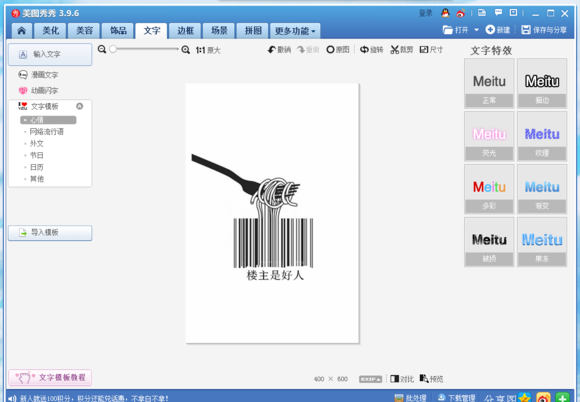Log in with Weibo icon in title bar

(461, 13)
